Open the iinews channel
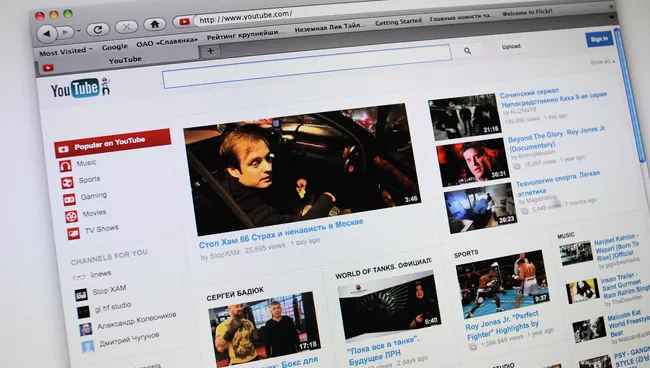Screen dimensions: 650x368 [x=101, y=274]
